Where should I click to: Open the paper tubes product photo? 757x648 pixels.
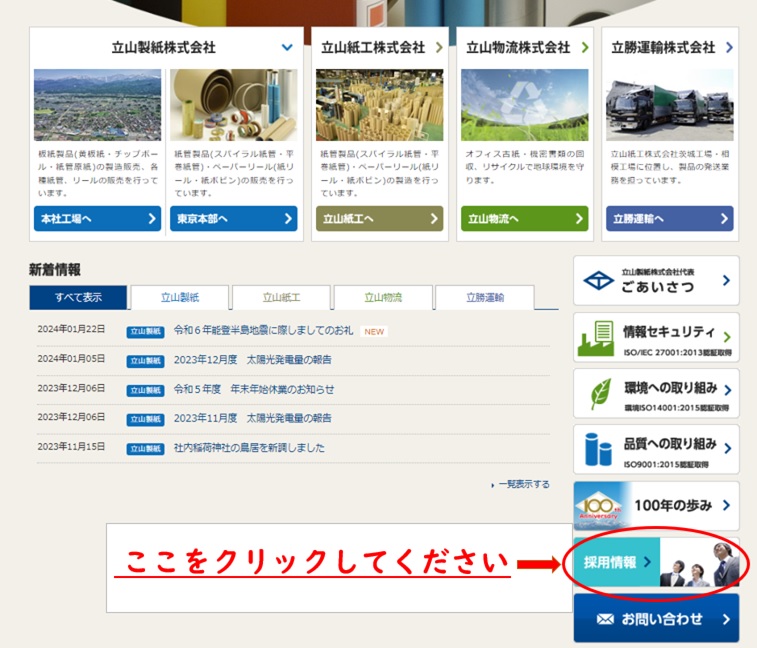click(234, 105)
